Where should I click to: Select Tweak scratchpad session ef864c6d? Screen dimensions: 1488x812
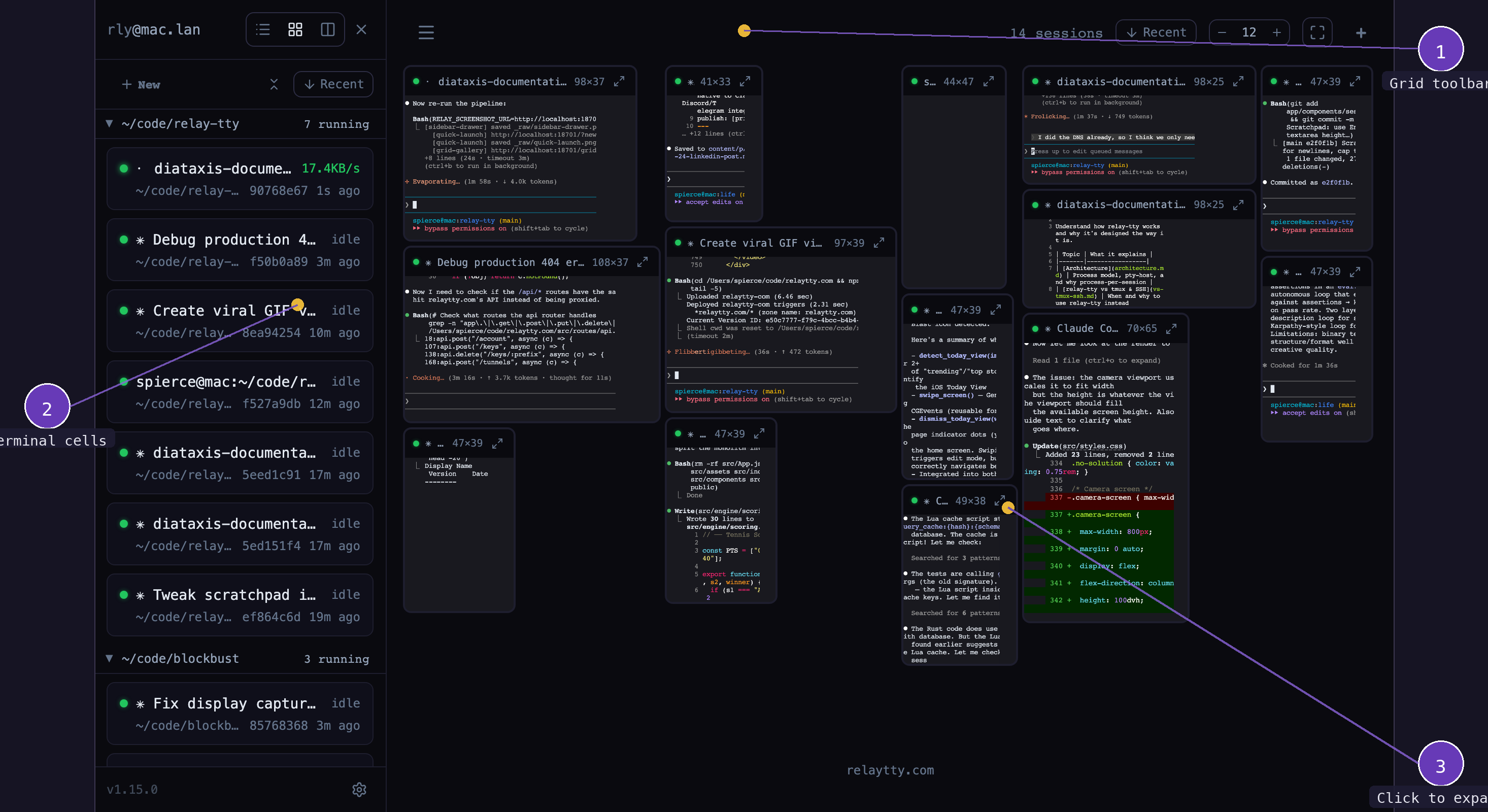click(240, 605)
